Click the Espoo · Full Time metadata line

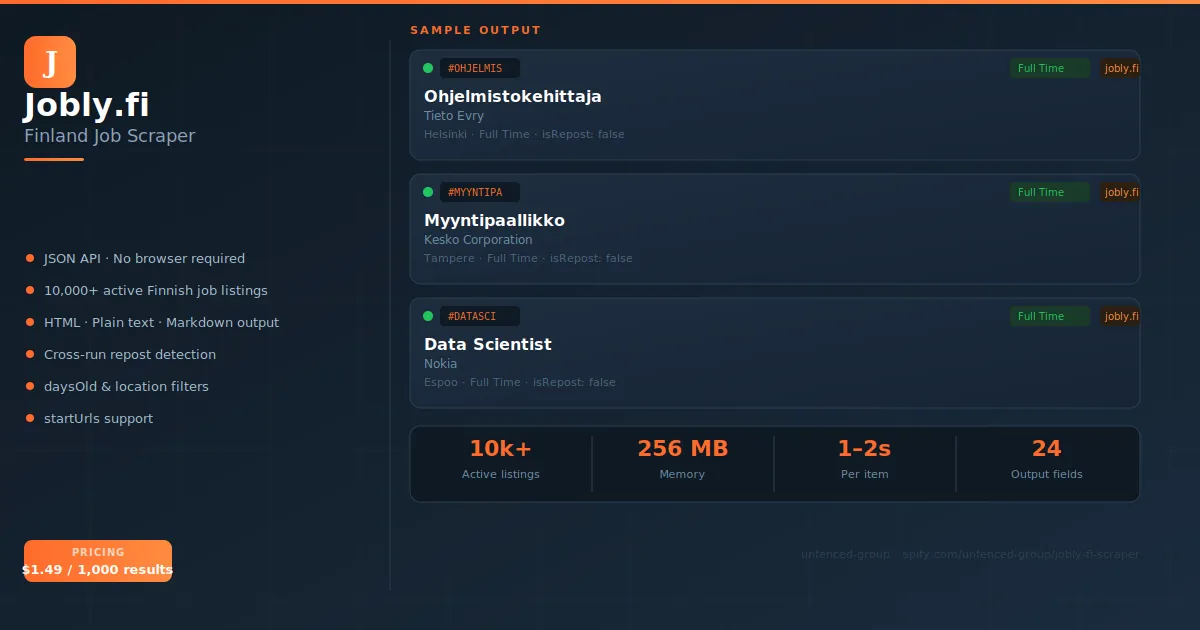520,382
